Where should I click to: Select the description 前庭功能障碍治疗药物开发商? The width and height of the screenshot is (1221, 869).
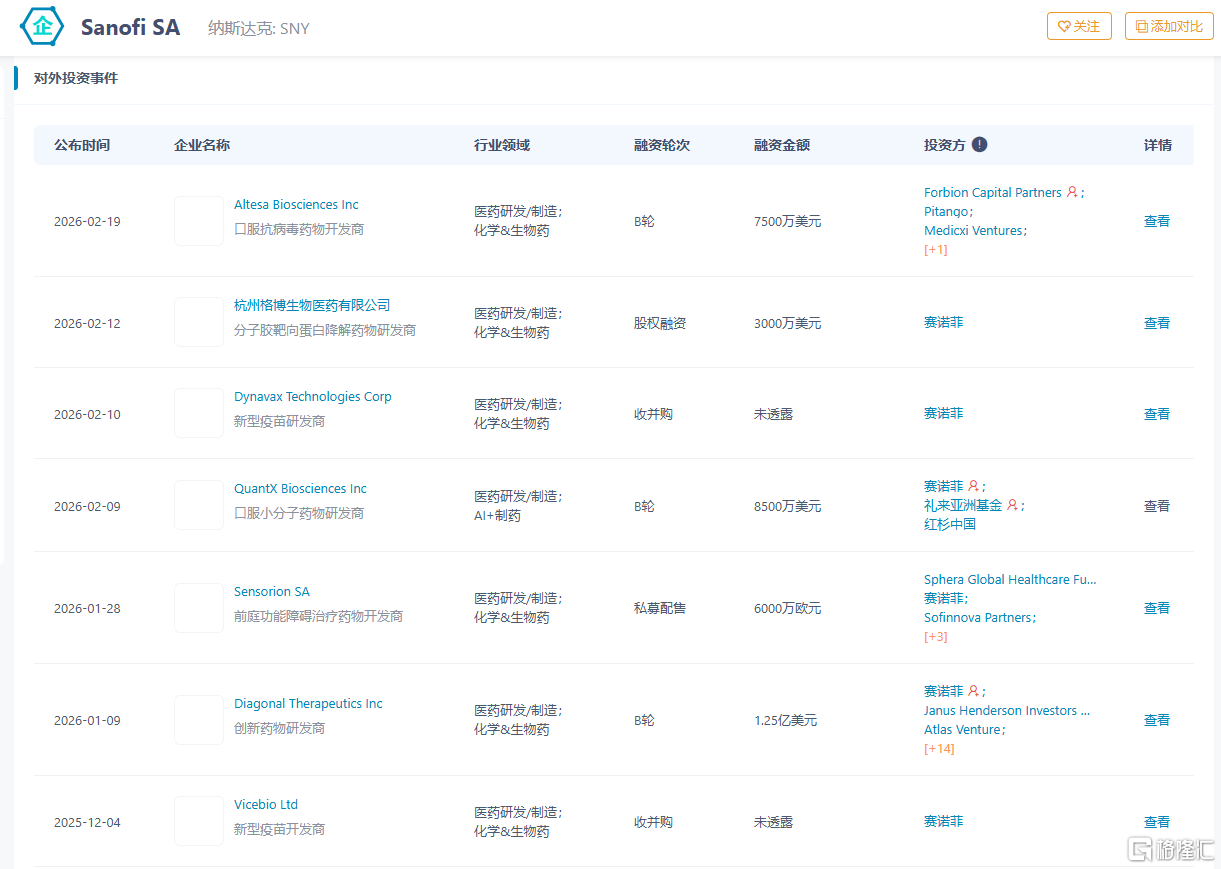click(318, 616)
